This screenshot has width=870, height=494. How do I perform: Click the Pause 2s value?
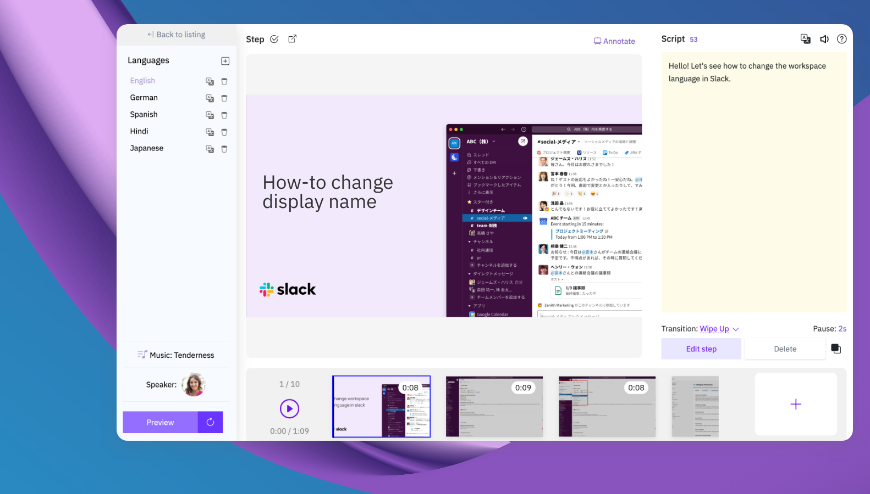point(842,329)
